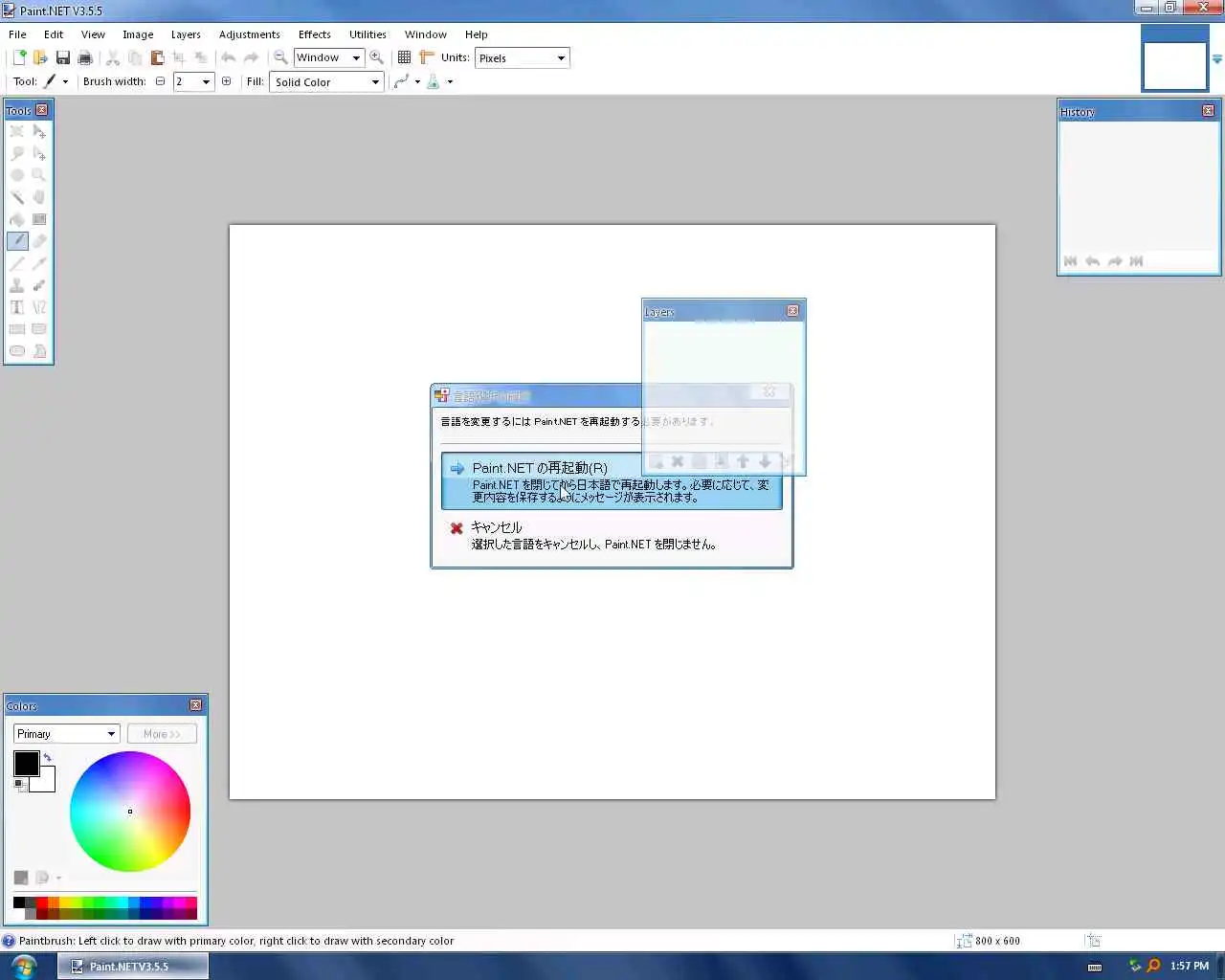Viewport: 1225px width, 980px height.
Task: Select the Pan hand tool
Action: [x=39, y=197]
